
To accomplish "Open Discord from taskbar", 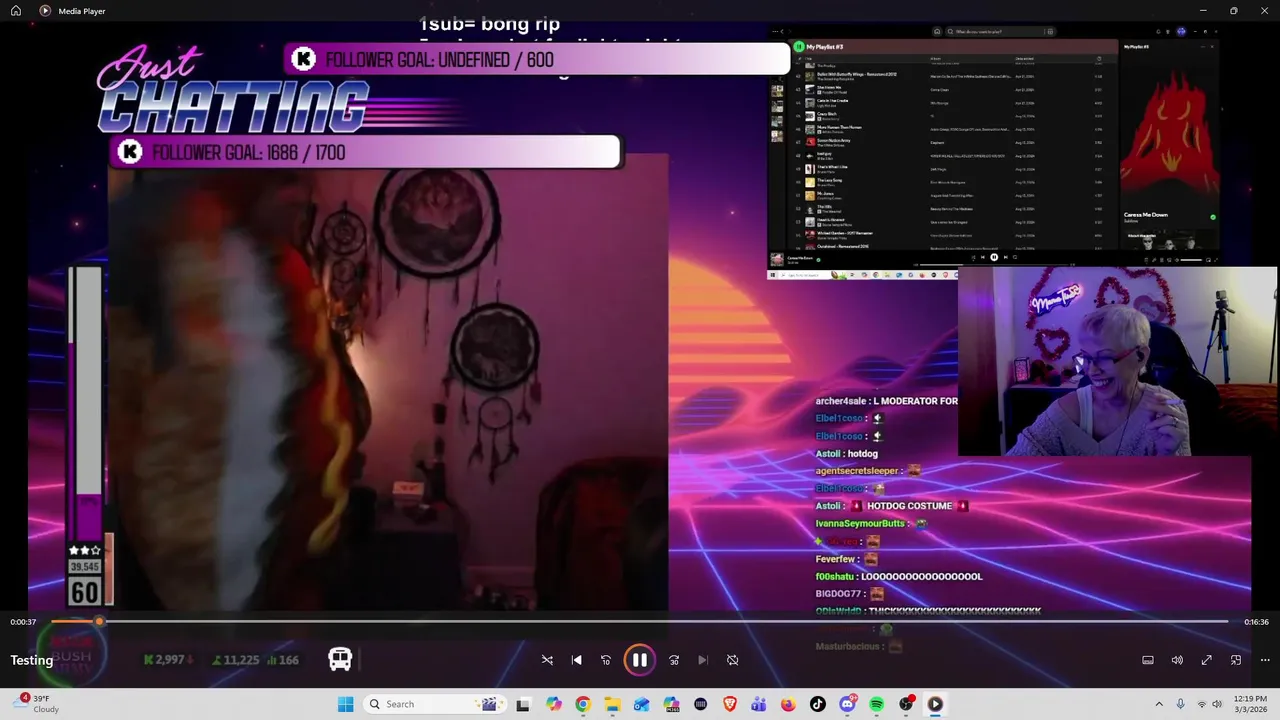I will (848, 704).
